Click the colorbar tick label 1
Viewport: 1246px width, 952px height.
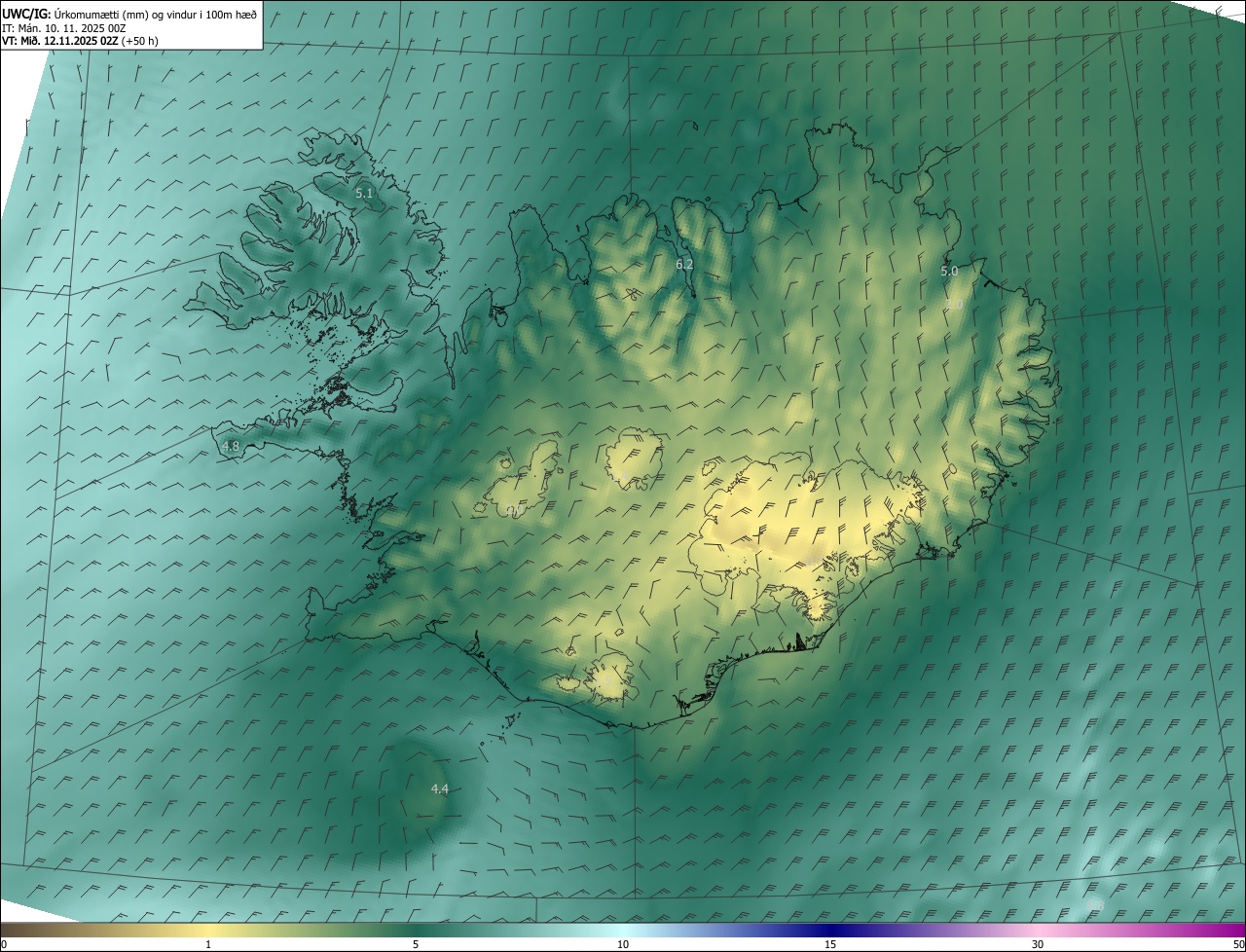[x=208, y=944]
